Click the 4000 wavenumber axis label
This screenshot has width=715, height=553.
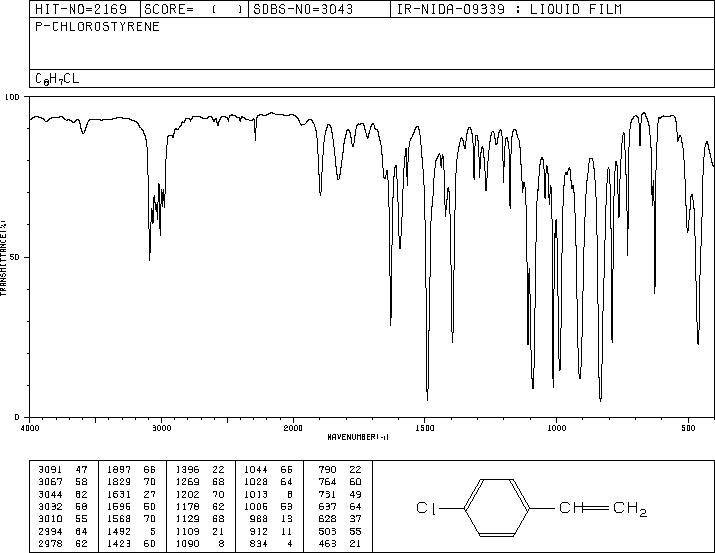30,428
